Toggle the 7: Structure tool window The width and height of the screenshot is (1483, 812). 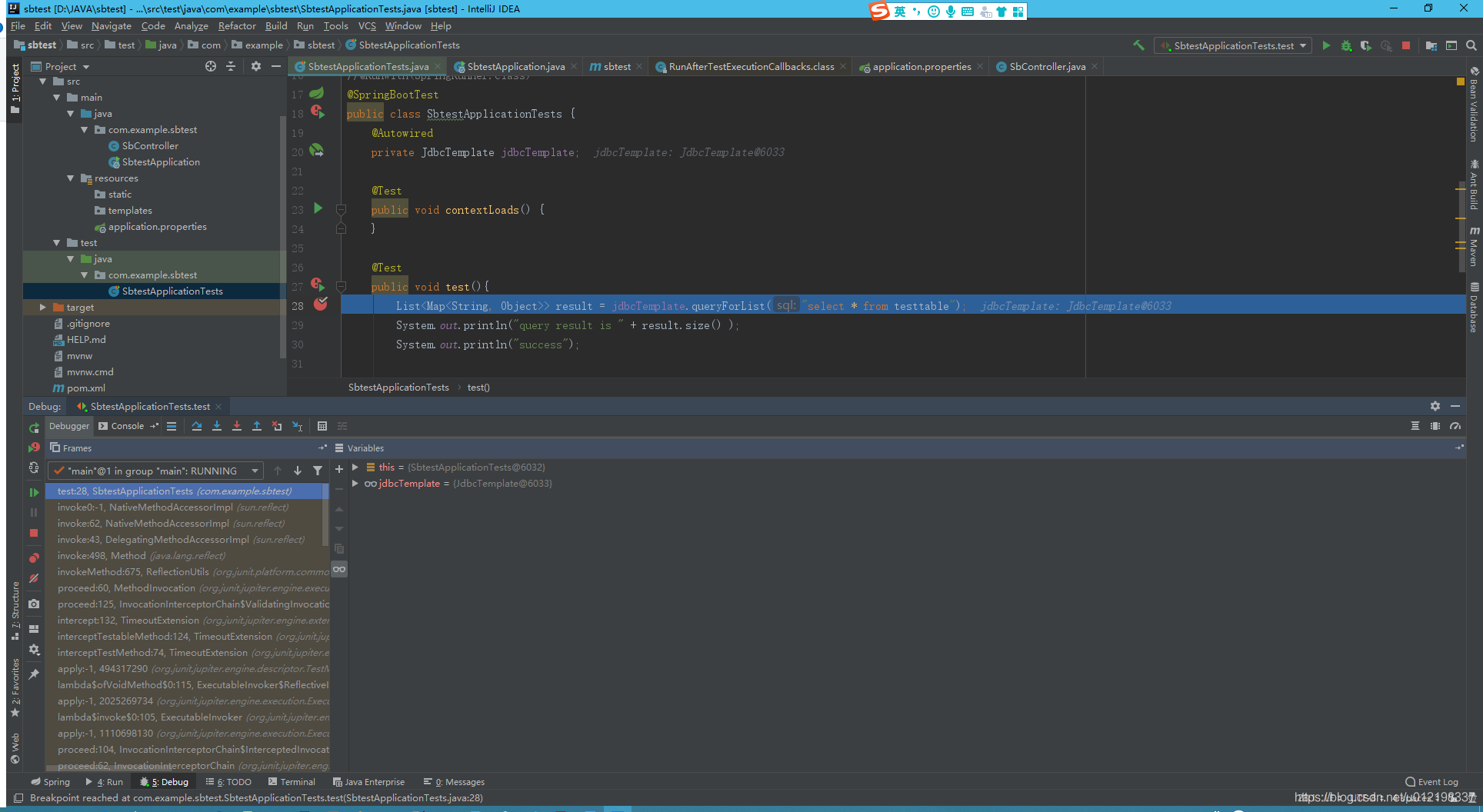click(15, 611)
